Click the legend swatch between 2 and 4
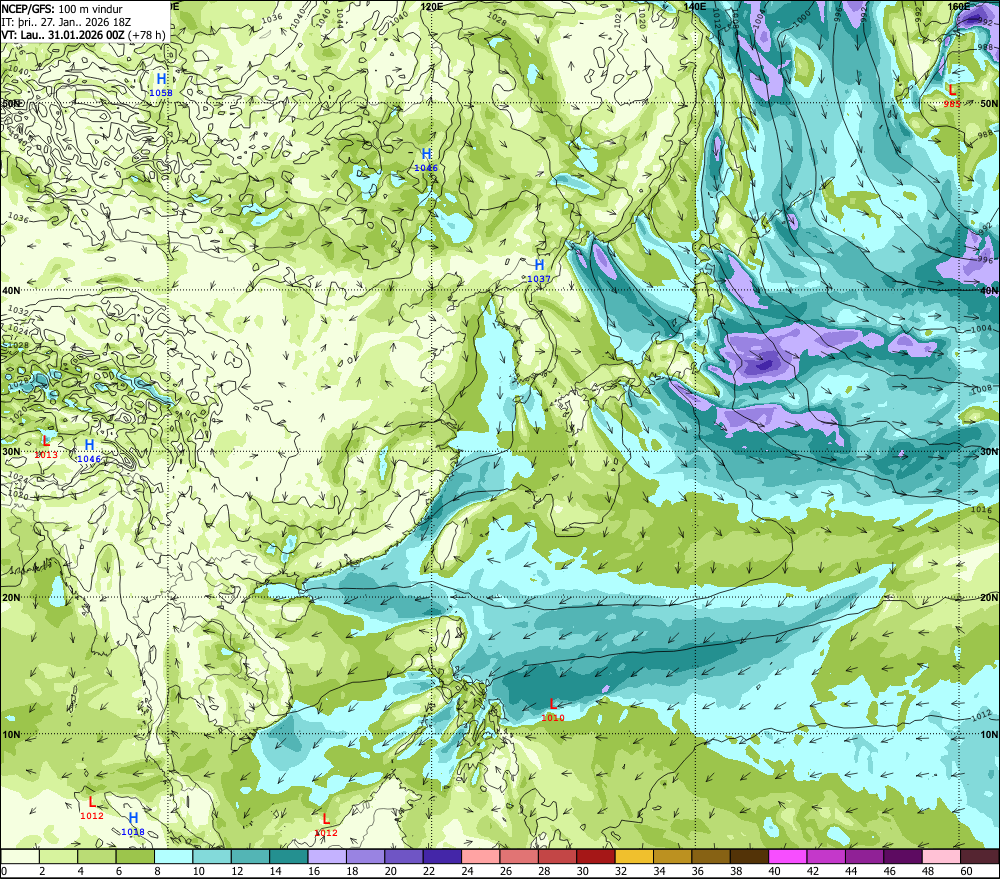 59,856
